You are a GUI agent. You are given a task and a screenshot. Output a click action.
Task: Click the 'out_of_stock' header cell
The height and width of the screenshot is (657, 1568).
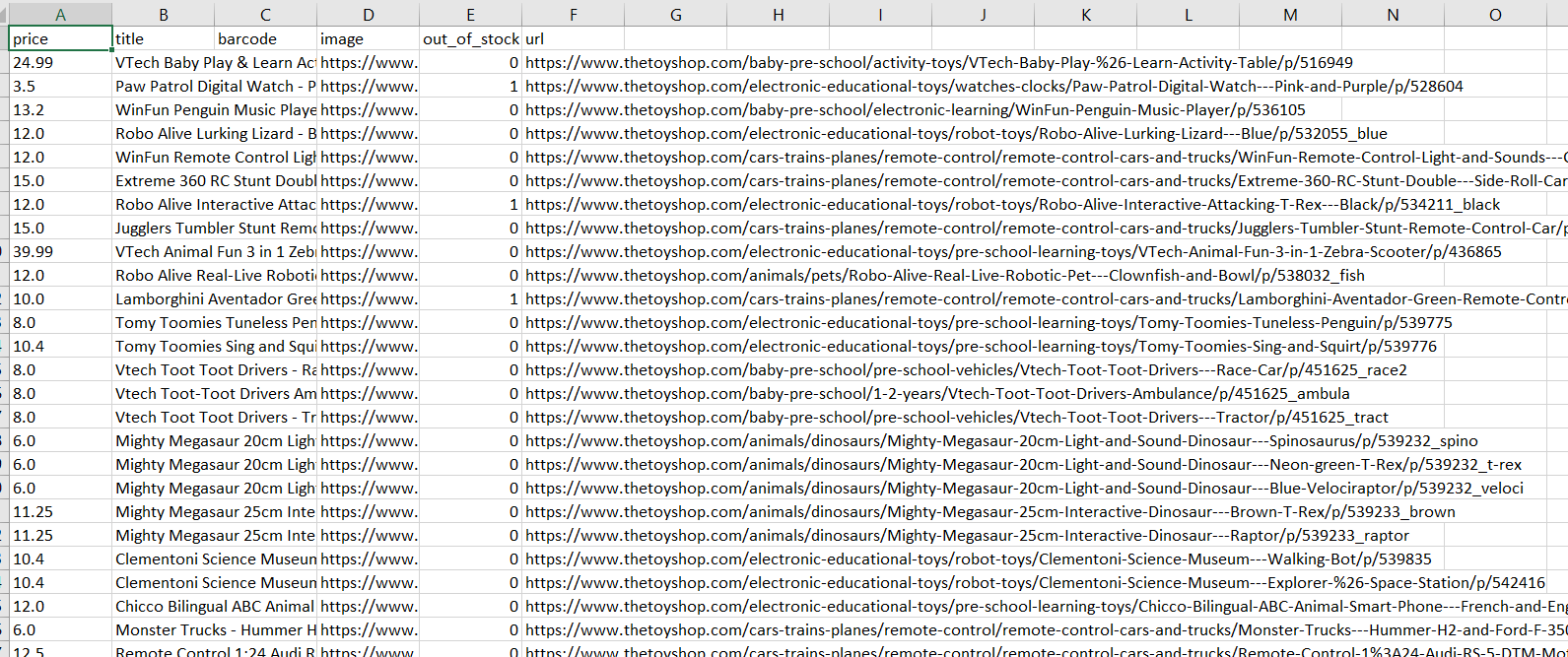pyautogui.click(x=471, y=38)
